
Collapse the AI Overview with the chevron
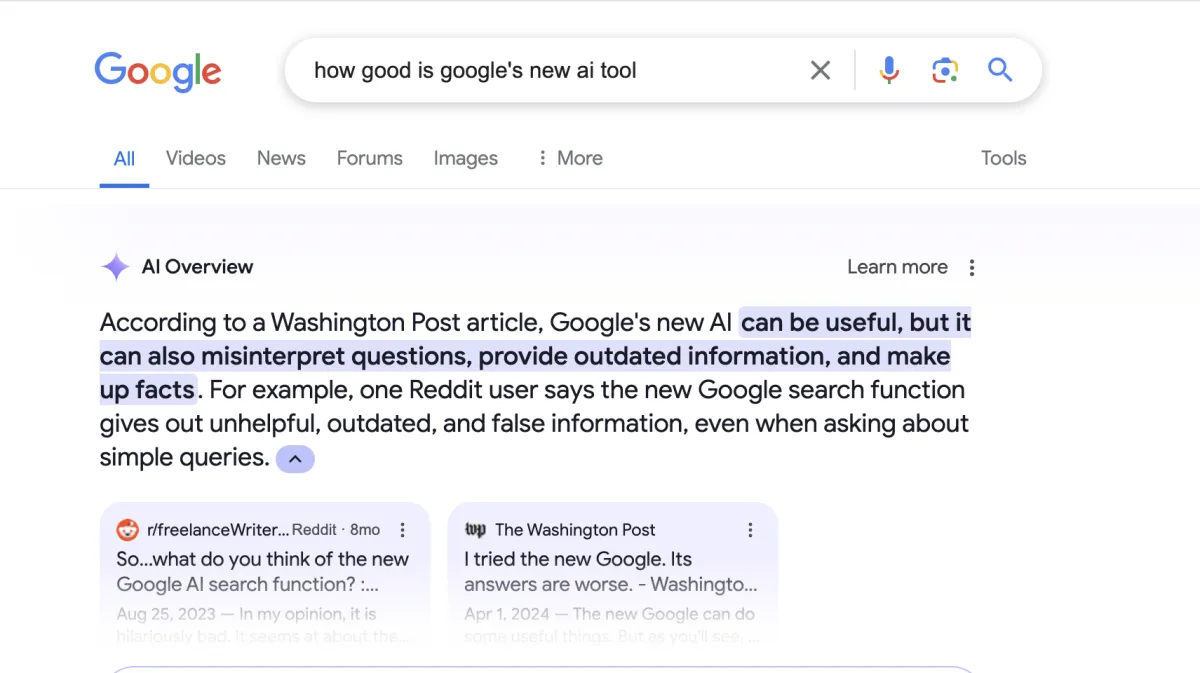coord(295,458)
